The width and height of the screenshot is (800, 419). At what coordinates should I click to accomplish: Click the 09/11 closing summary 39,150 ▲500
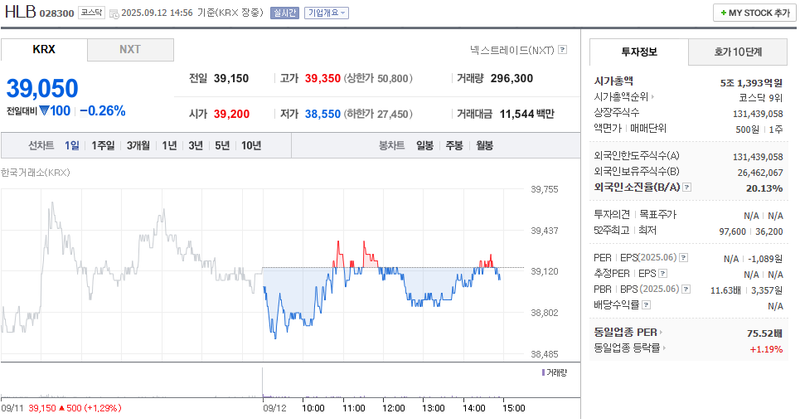tap(75, 408)
